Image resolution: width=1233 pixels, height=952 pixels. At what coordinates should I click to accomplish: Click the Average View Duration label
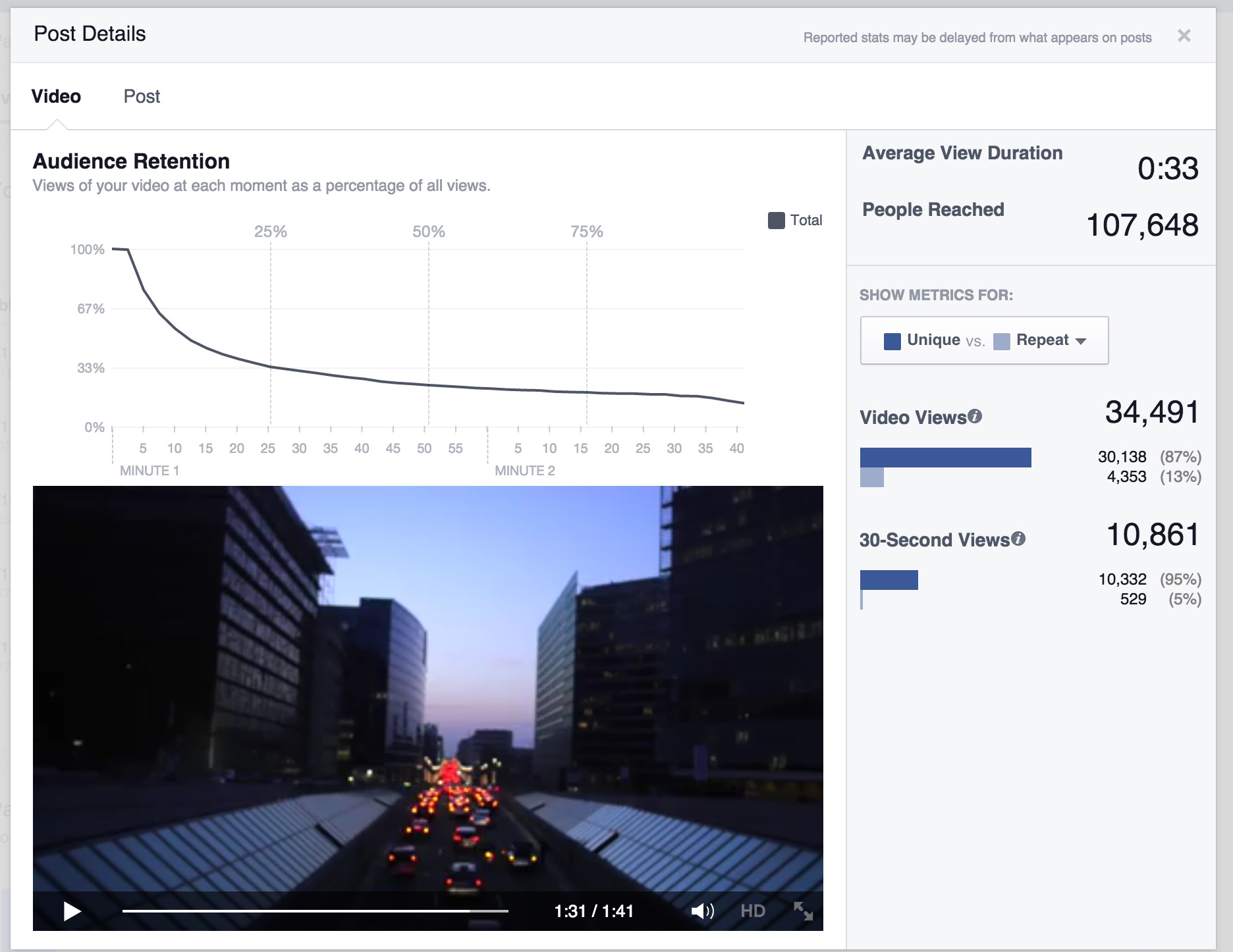tap(962, 153)
